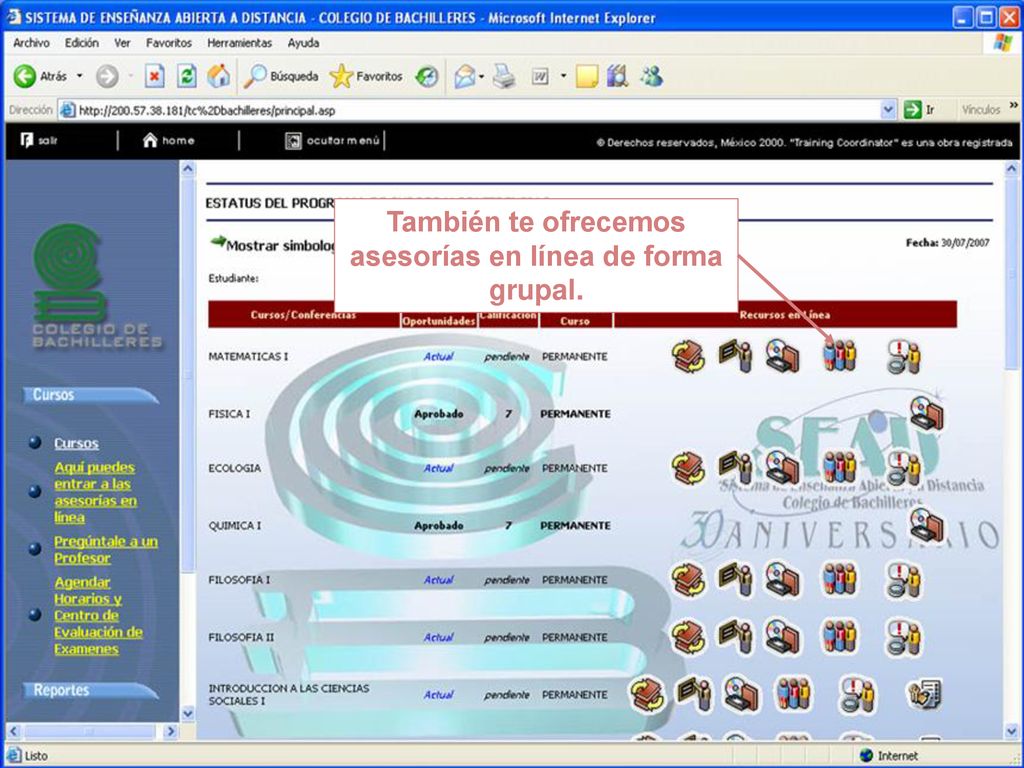This screenshot has height=768, width=1024.
Task: Open Ciencias Sociales I calculator document icon
Action: pos(925,695)
